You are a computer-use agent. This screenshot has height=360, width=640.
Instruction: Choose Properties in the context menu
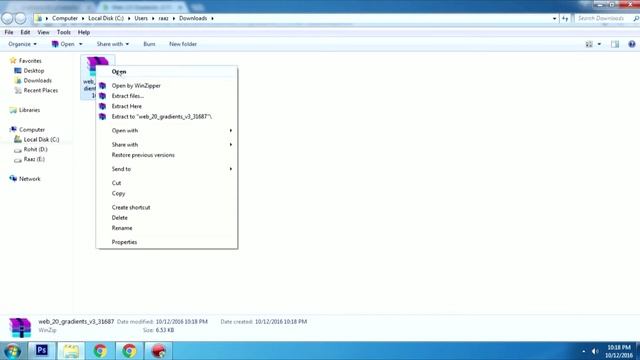(x=167, y=242)
